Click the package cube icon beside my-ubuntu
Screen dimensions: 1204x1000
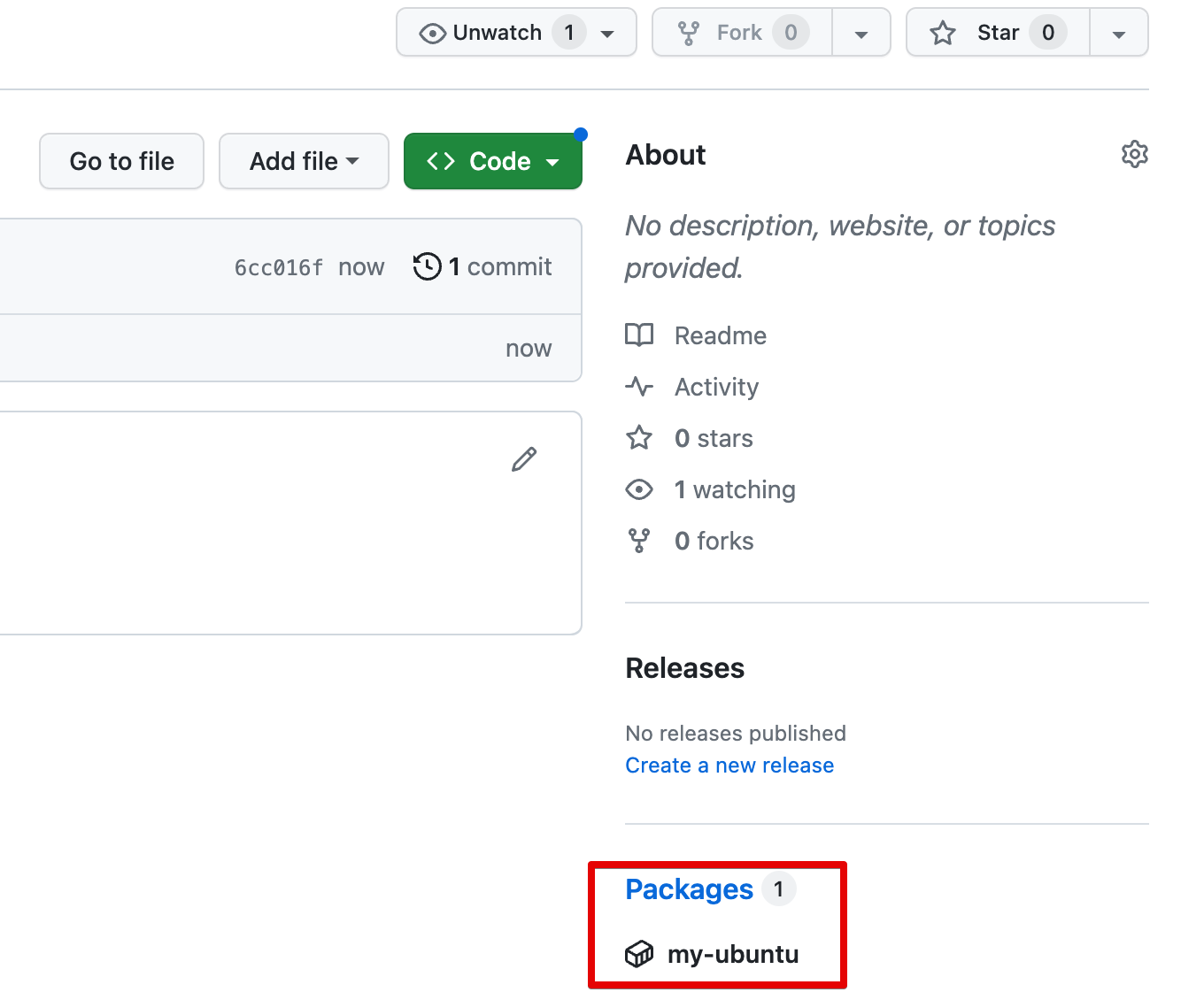pyautogui.click(x=639, y=954)
